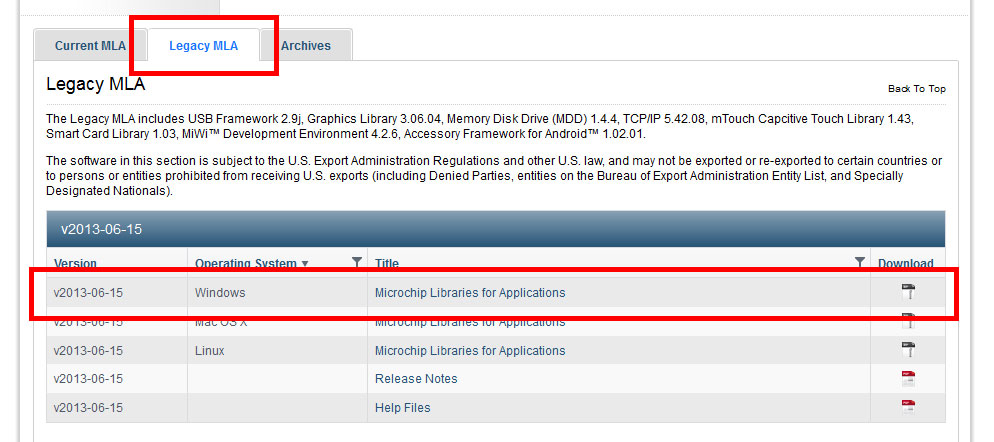Switch to the Current MLA tab
Viewport: 994px width, 442px height.
tap(90, 46)
